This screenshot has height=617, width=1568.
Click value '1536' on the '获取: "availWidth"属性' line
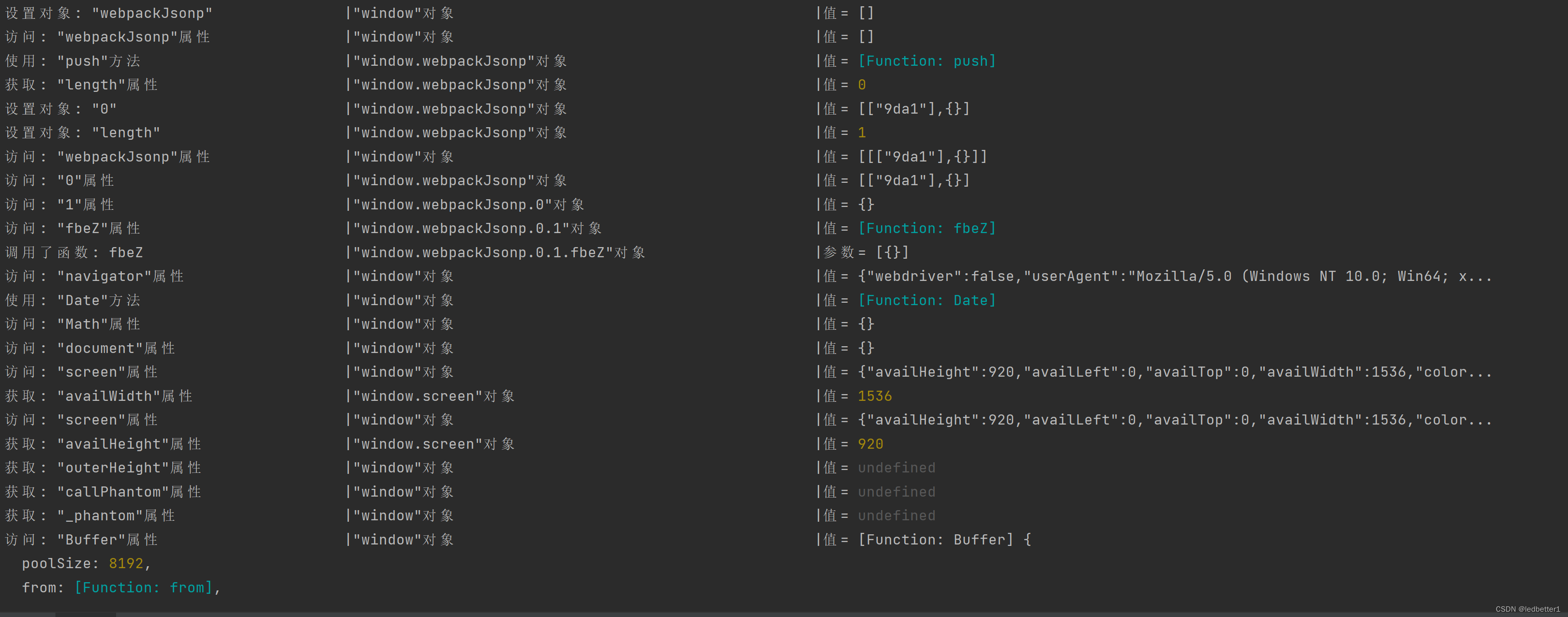tap(875, 396)
